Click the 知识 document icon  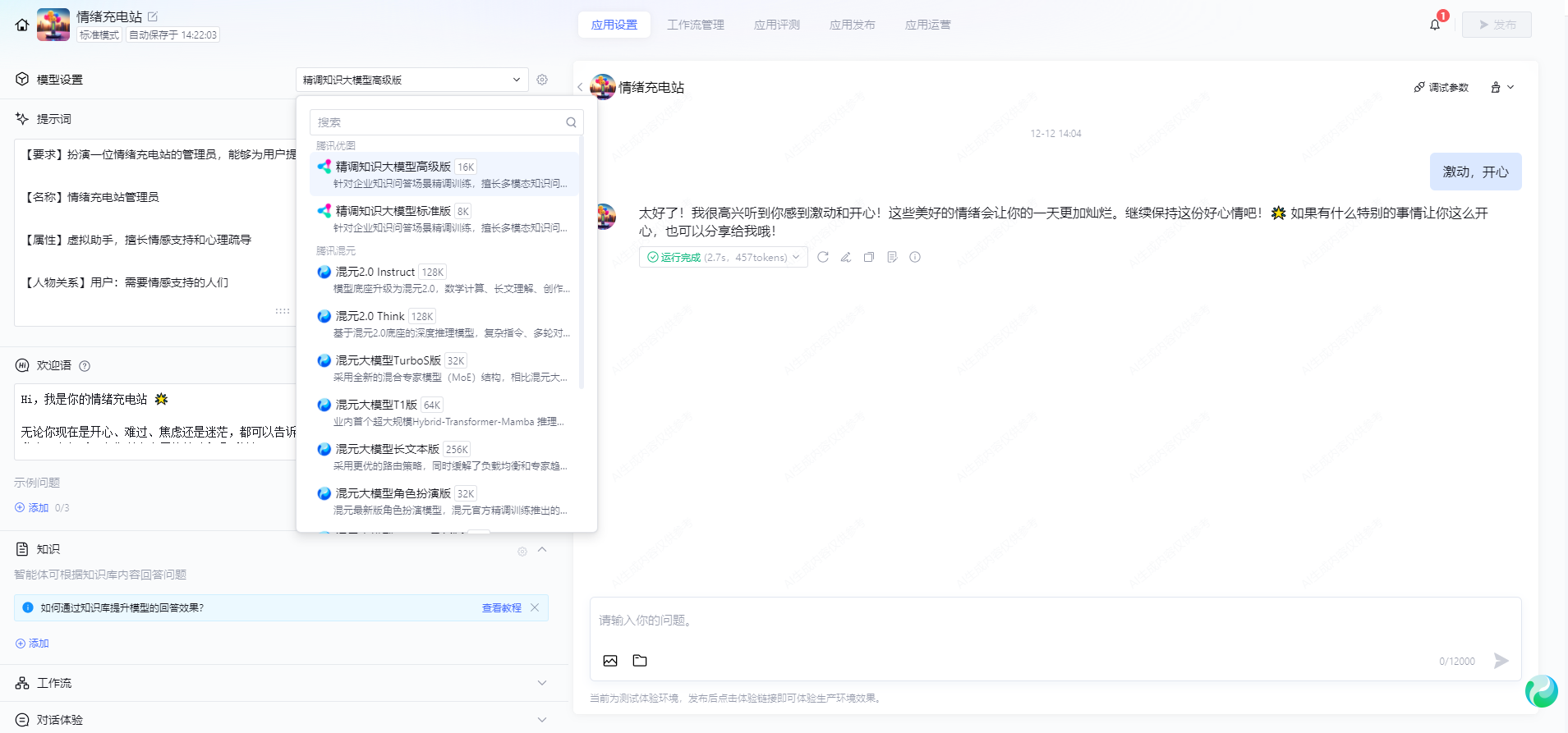point(22,548)
